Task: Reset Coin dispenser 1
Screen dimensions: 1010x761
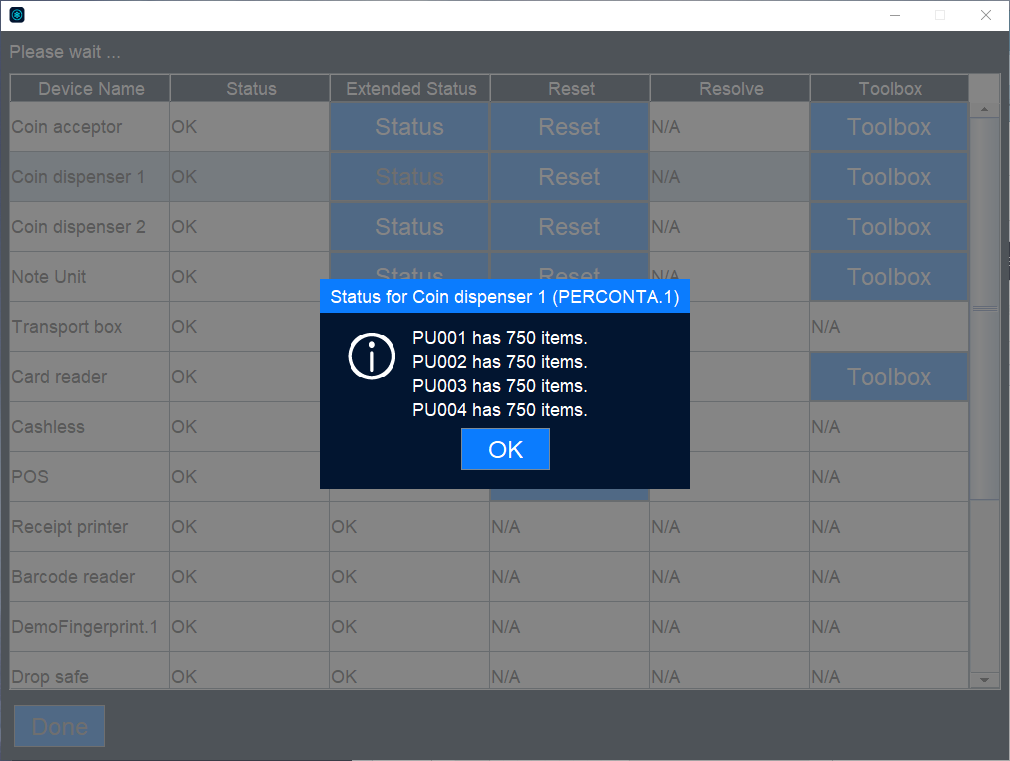Action: pos(569,176)
